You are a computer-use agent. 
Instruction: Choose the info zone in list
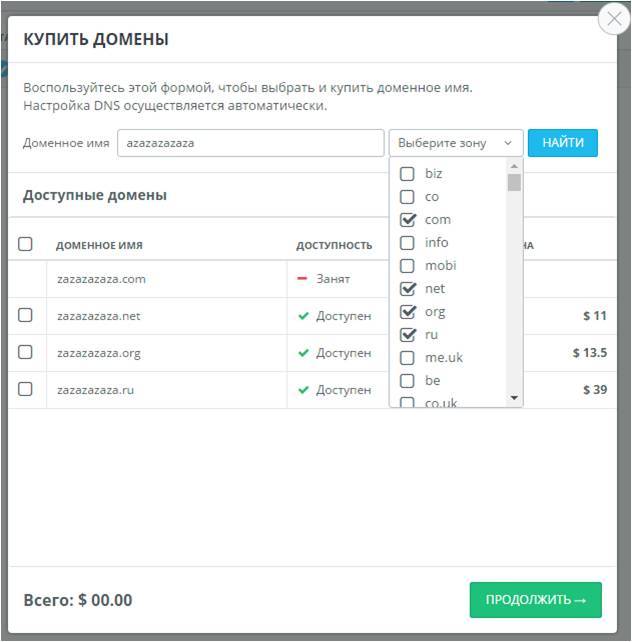pos(408,243)
